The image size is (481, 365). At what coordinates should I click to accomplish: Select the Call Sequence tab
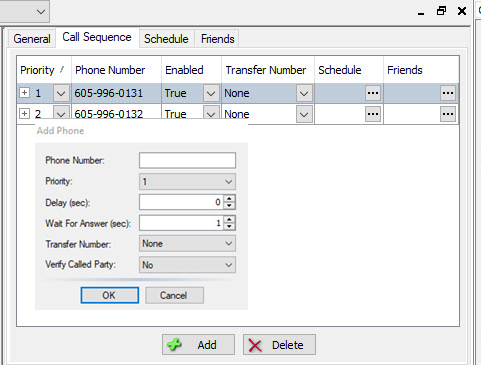pos(97,37)
